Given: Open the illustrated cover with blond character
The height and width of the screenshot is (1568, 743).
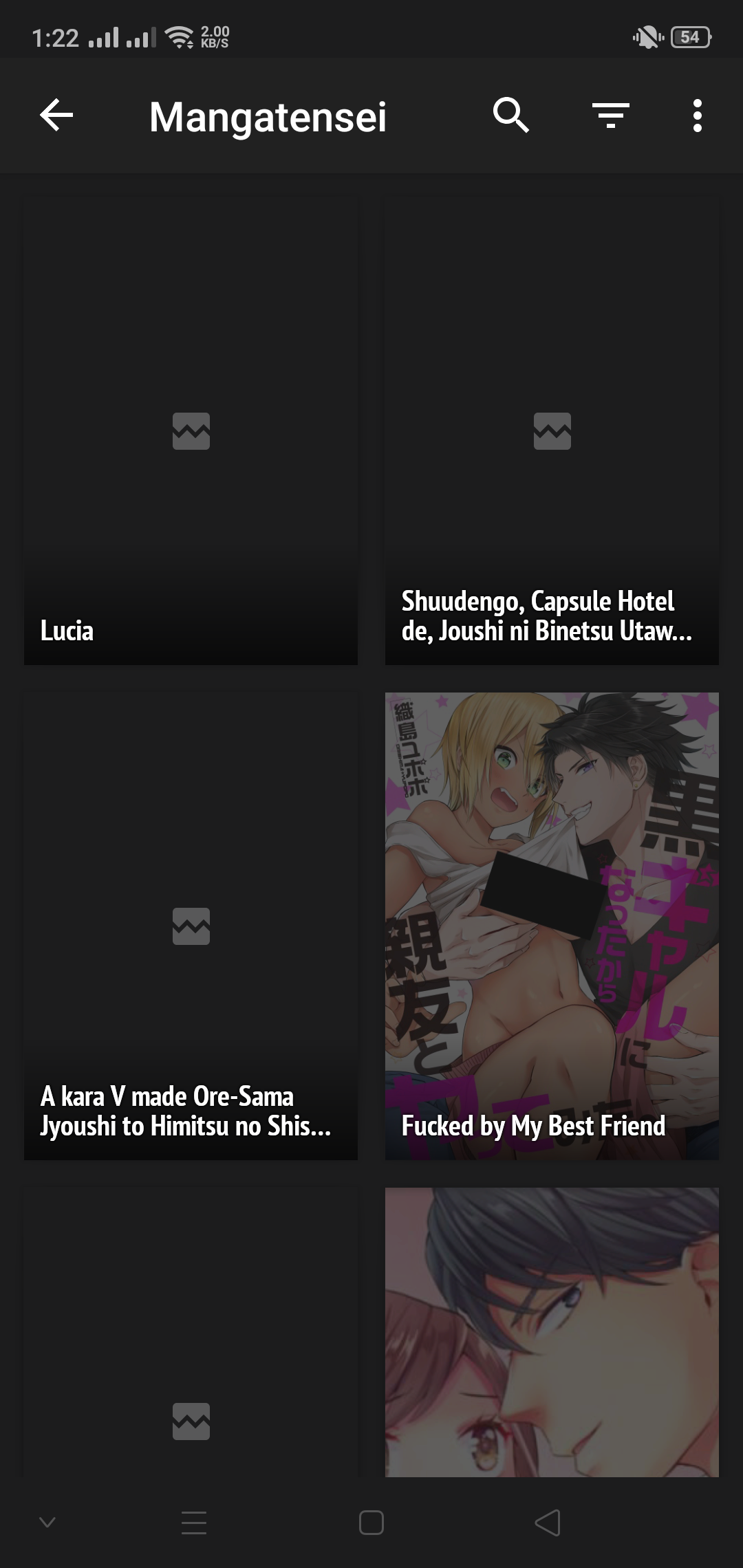Looking at the screenshot, I should [x=552, y=926].
